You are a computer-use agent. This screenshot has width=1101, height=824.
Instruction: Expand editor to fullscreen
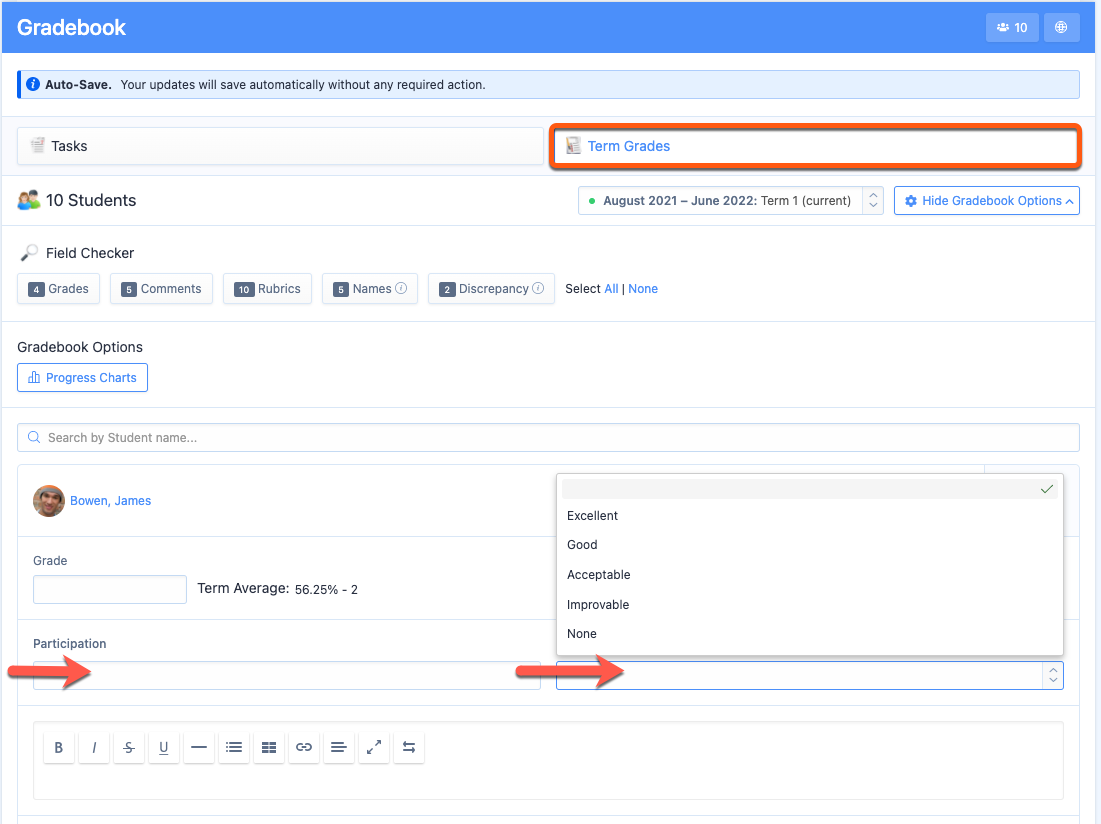point(374,747)
